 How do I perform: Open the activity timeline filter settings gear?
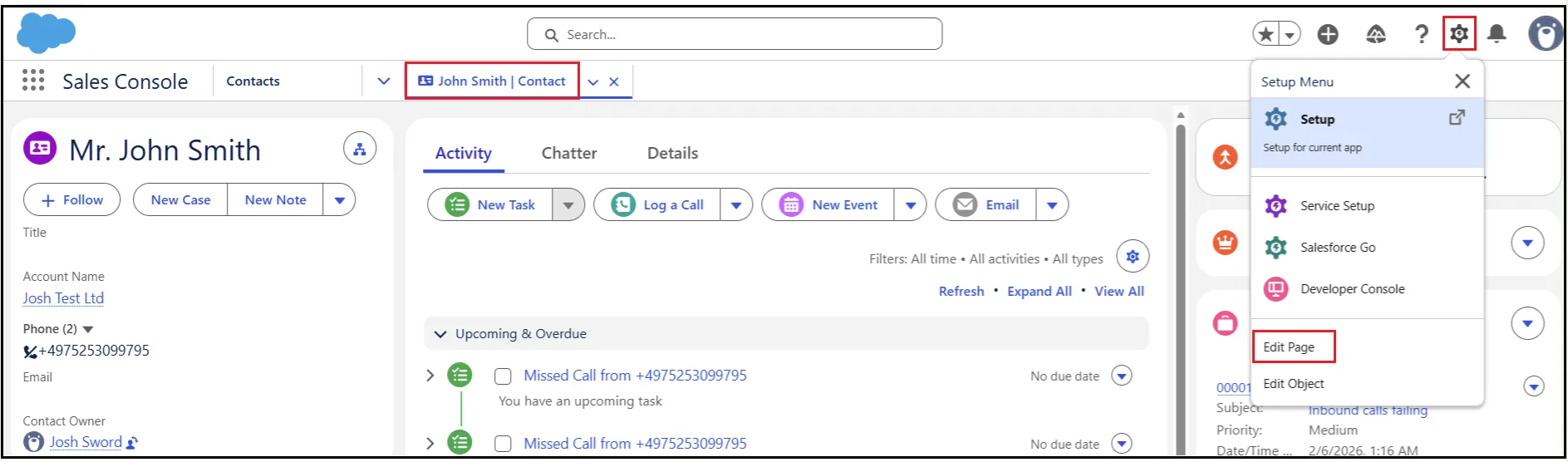pos(1133,257)
